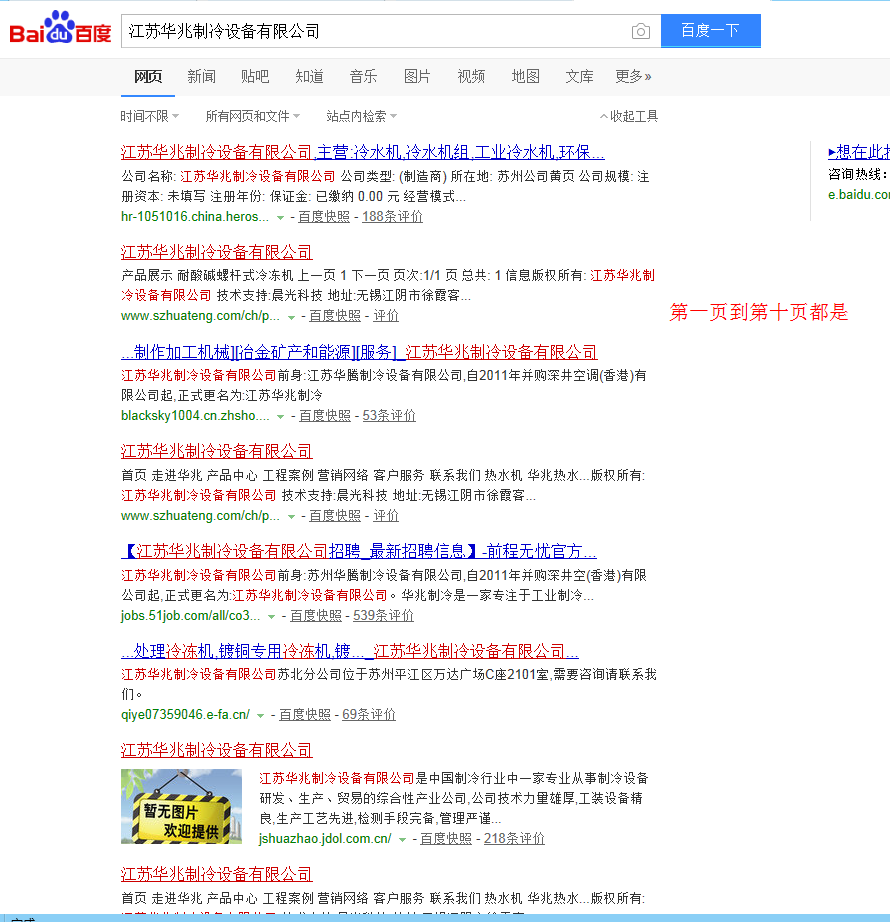Click the Baidu logo
The image size is (890, 922).
coord(60,28)
